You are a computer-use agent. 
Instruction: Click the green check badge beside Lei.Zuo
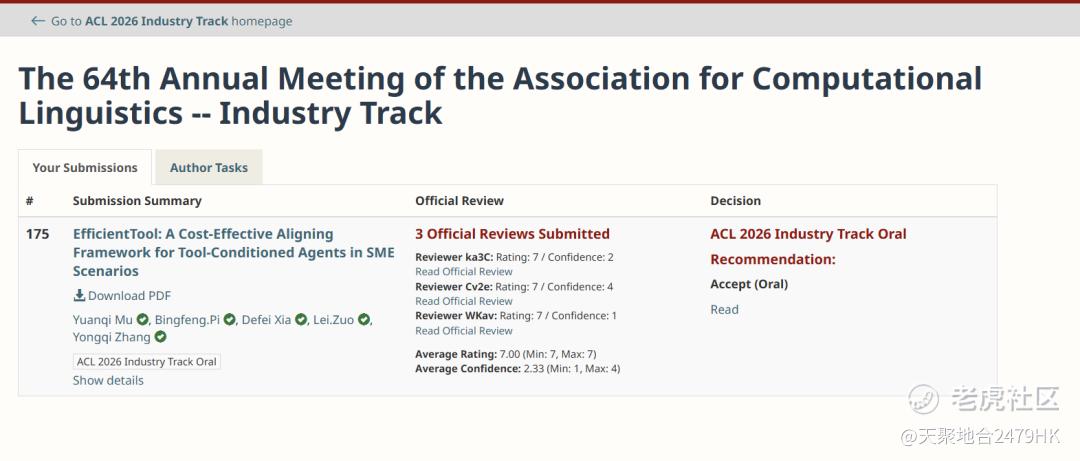click(364, 320)
